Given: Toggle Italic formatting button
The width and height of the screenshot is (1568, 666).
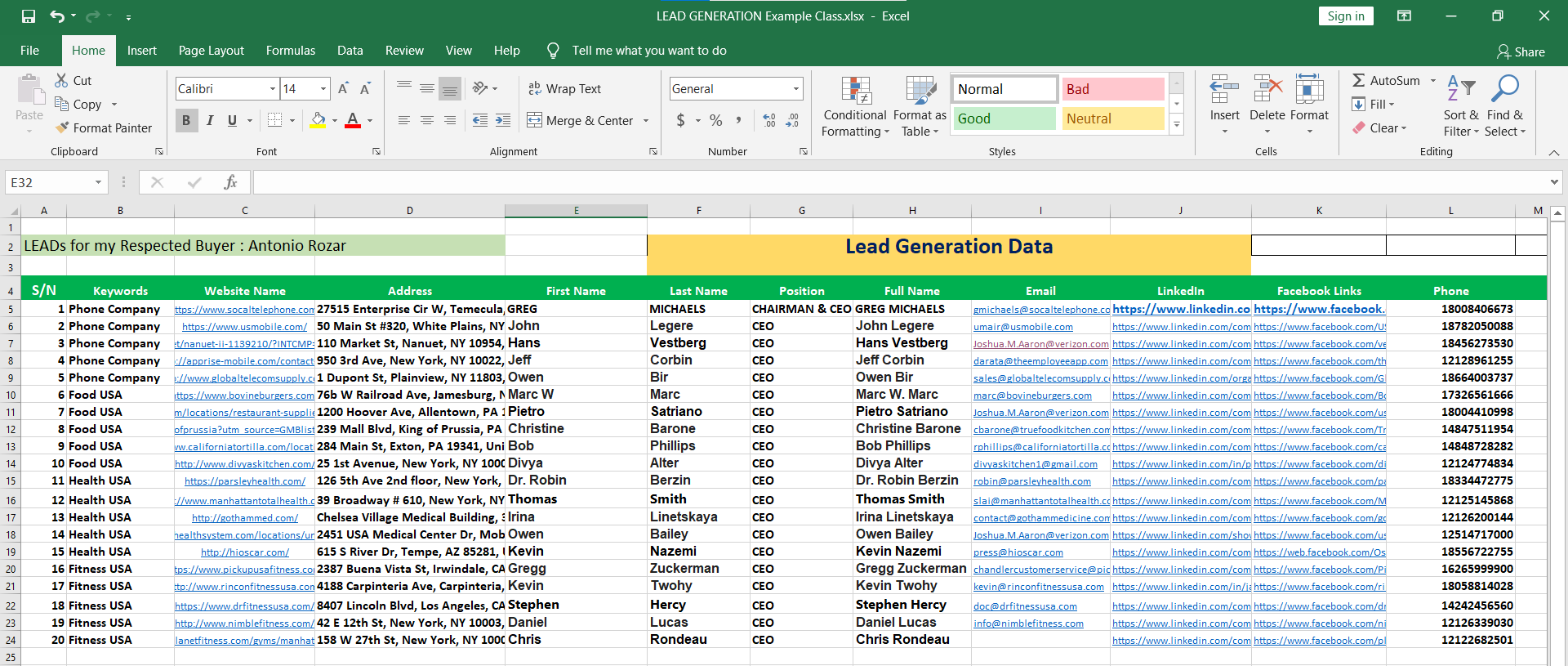Looking at the screenshot, I should click(x=210, y=121).
